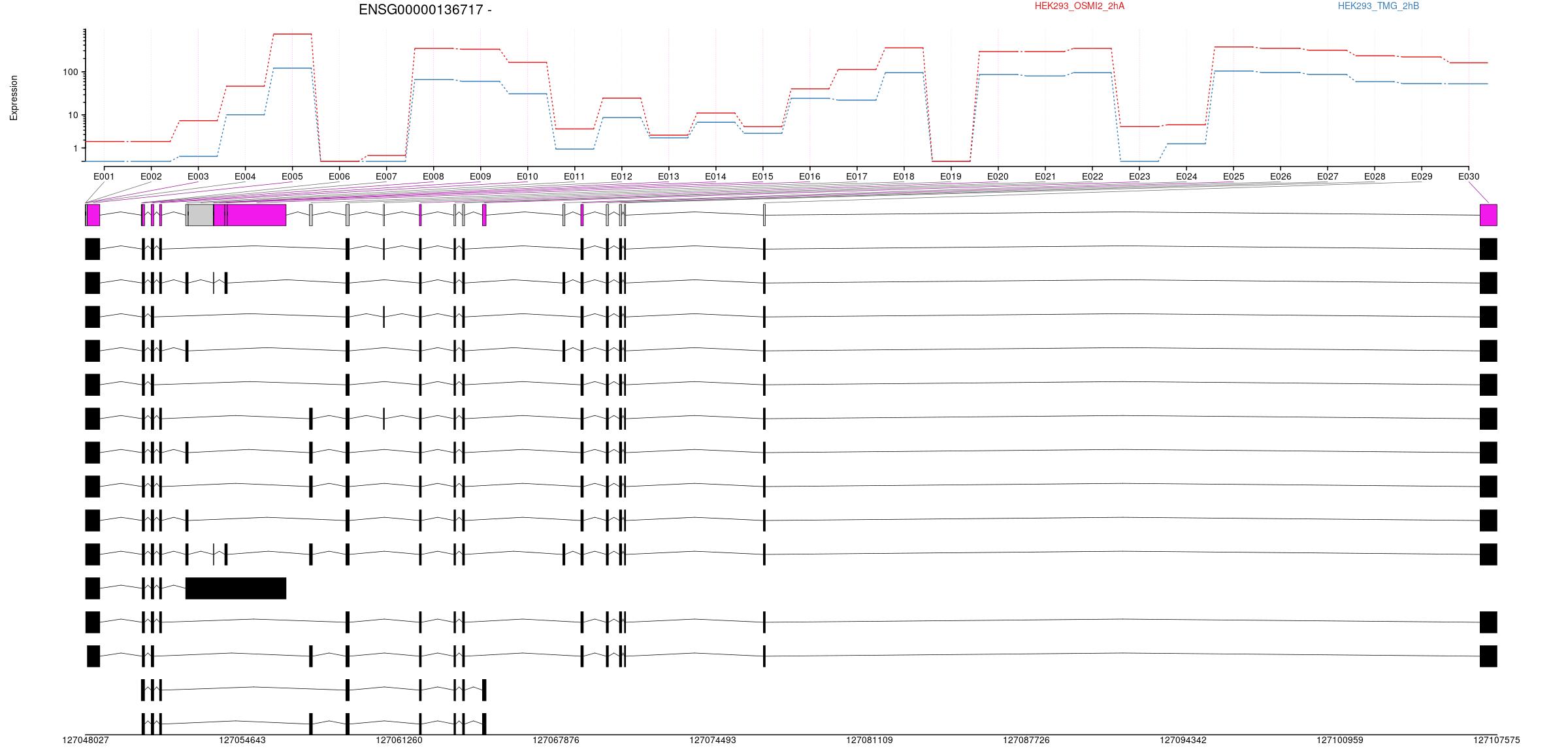The width and height of the screenshot is (1568, 751).
Task: Click the exon label E011
Action: 574,176
